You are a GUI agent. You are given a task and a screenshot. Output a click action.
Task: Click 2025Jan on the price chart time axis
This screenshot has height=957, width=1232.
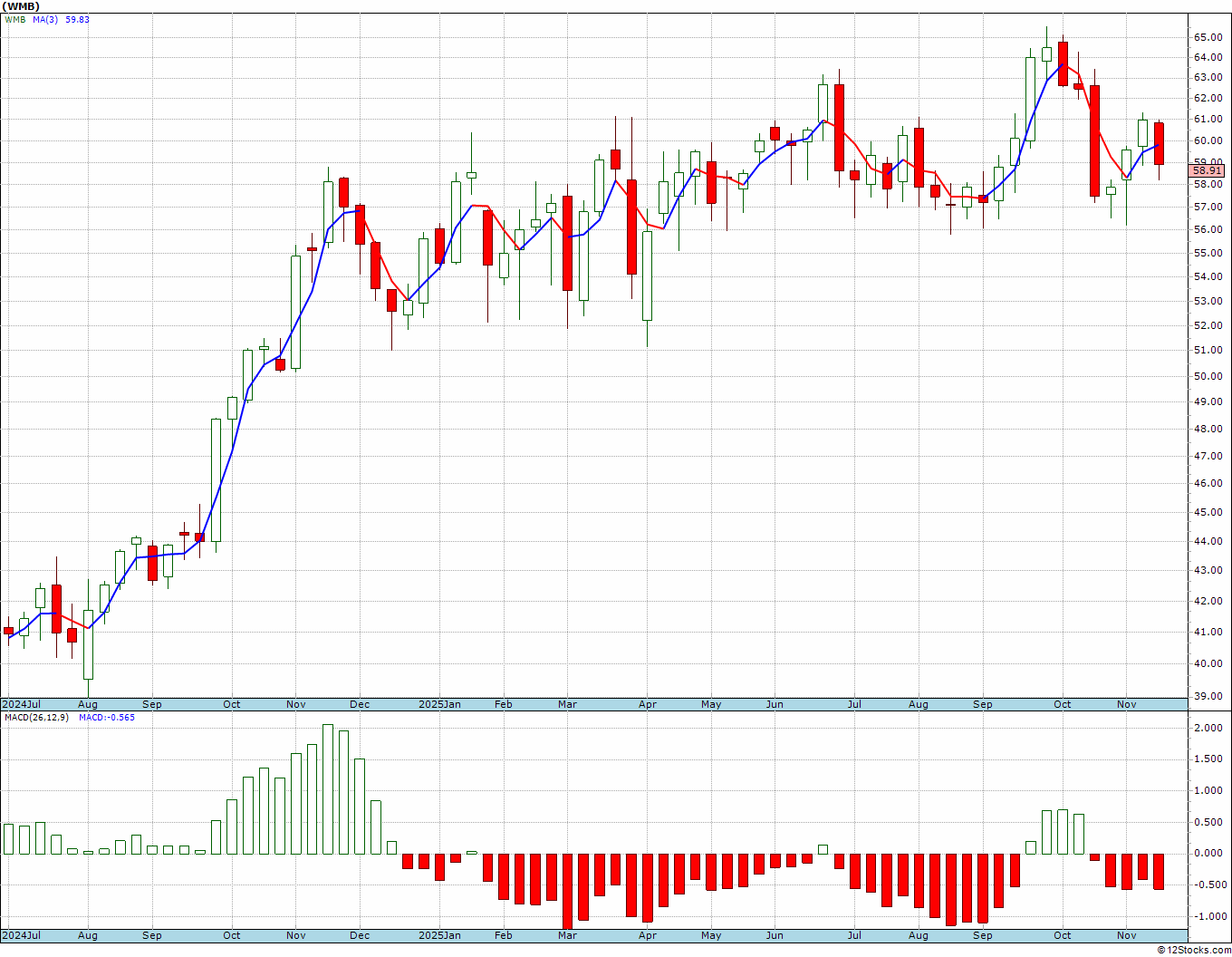coord(439,704)
